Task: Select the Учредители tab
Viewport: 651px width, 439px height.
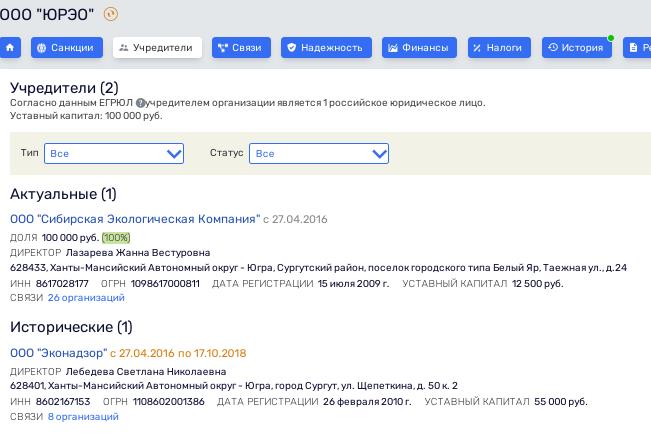Action: click(x=157, y=48)
